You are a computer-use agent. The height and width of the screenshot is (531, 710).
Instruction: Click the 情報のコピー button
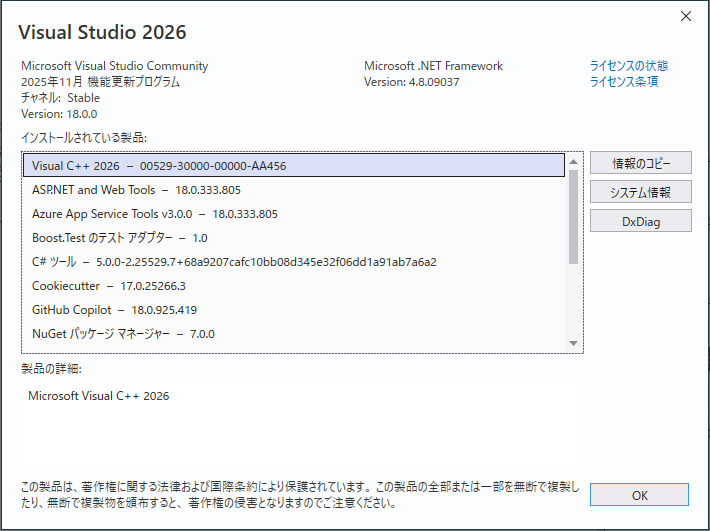point(640,163)
